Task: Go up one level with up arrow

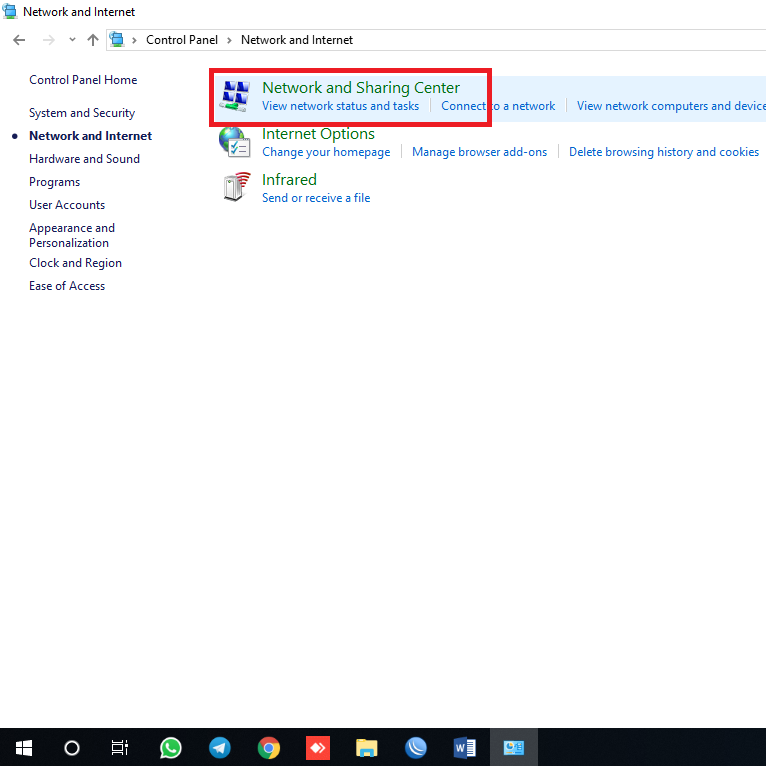Action: (93, 40)
